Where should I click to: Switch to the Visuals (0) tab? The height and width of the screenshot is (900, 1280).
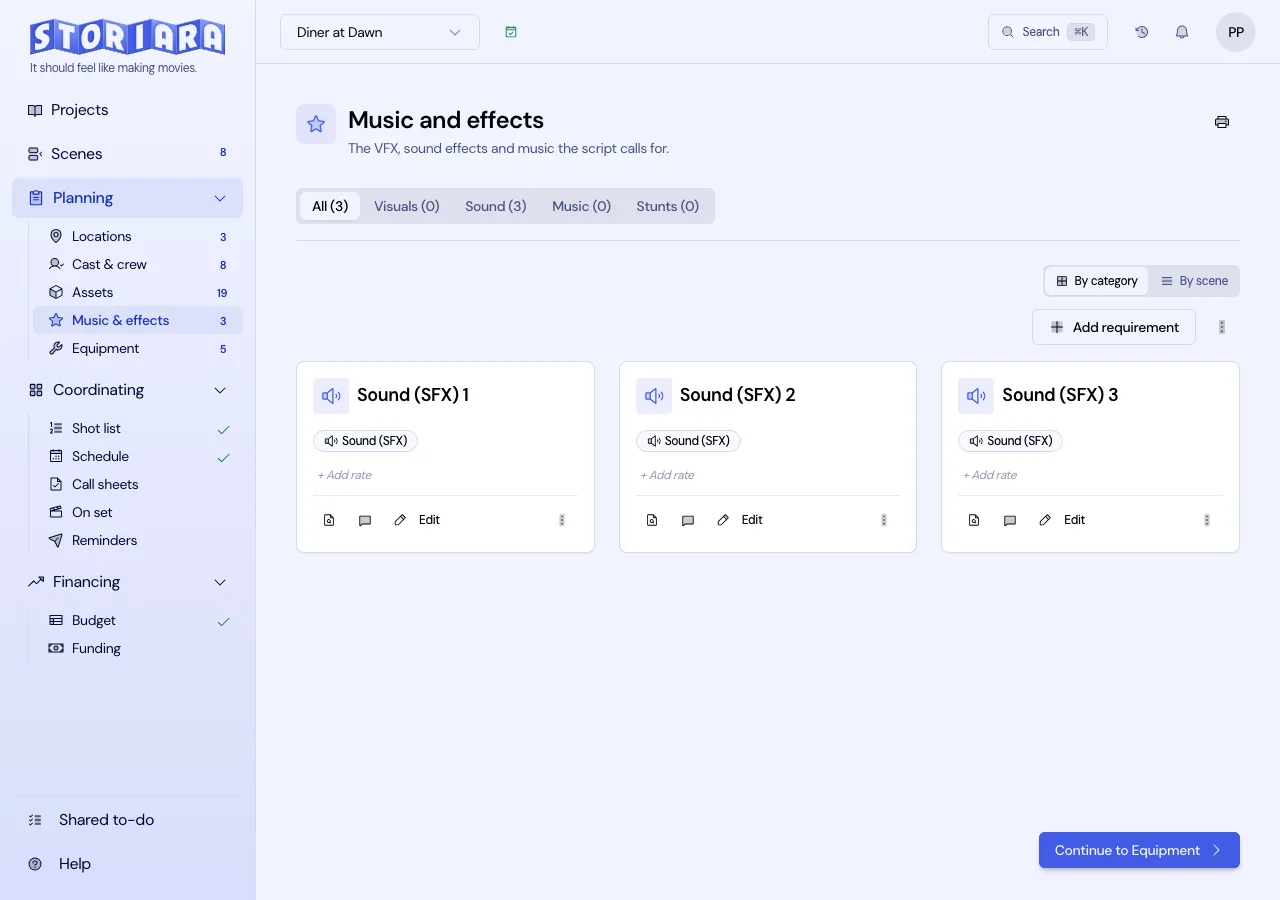tap(407, 206)
